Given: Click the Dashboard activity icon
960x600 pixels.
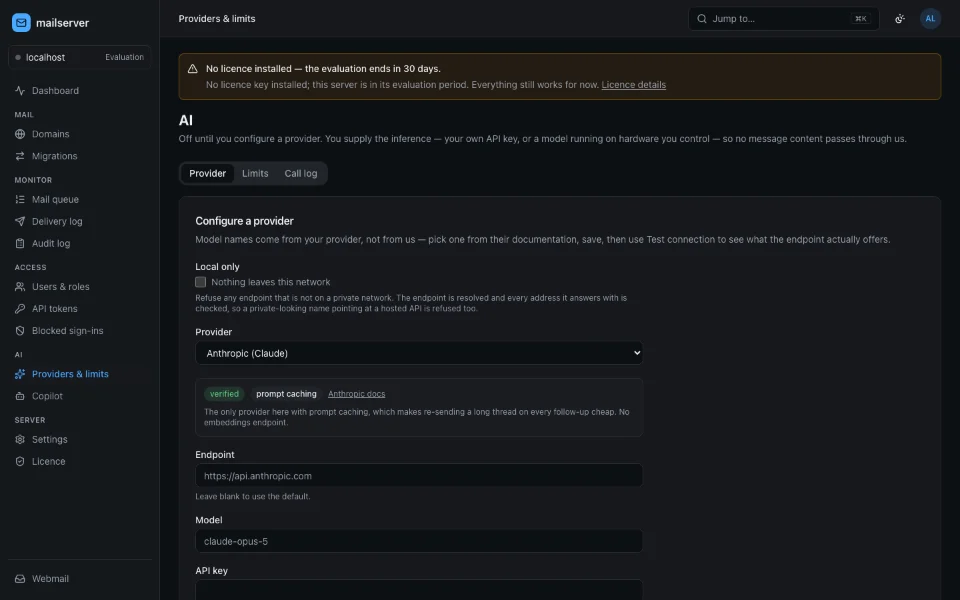Looking at the screenshot, I should coord(20,91).
